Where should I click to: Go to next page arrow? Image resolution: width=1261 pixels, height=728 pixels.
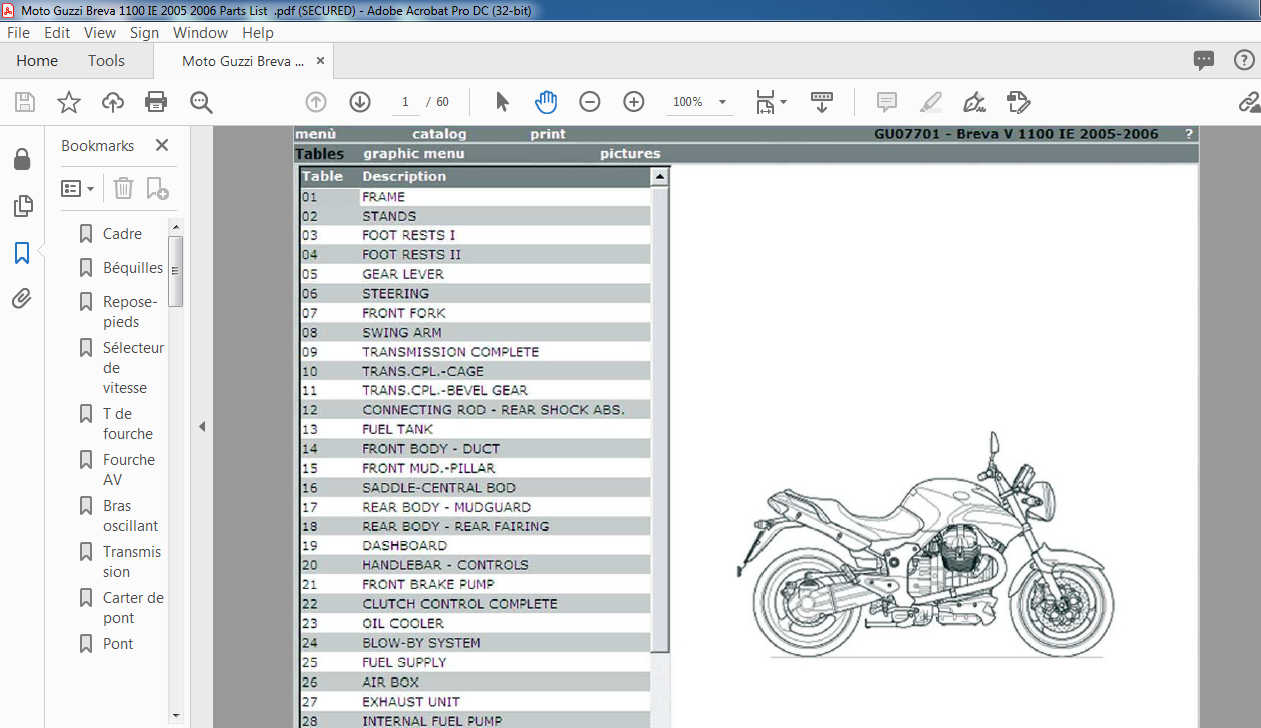[360, 102]
